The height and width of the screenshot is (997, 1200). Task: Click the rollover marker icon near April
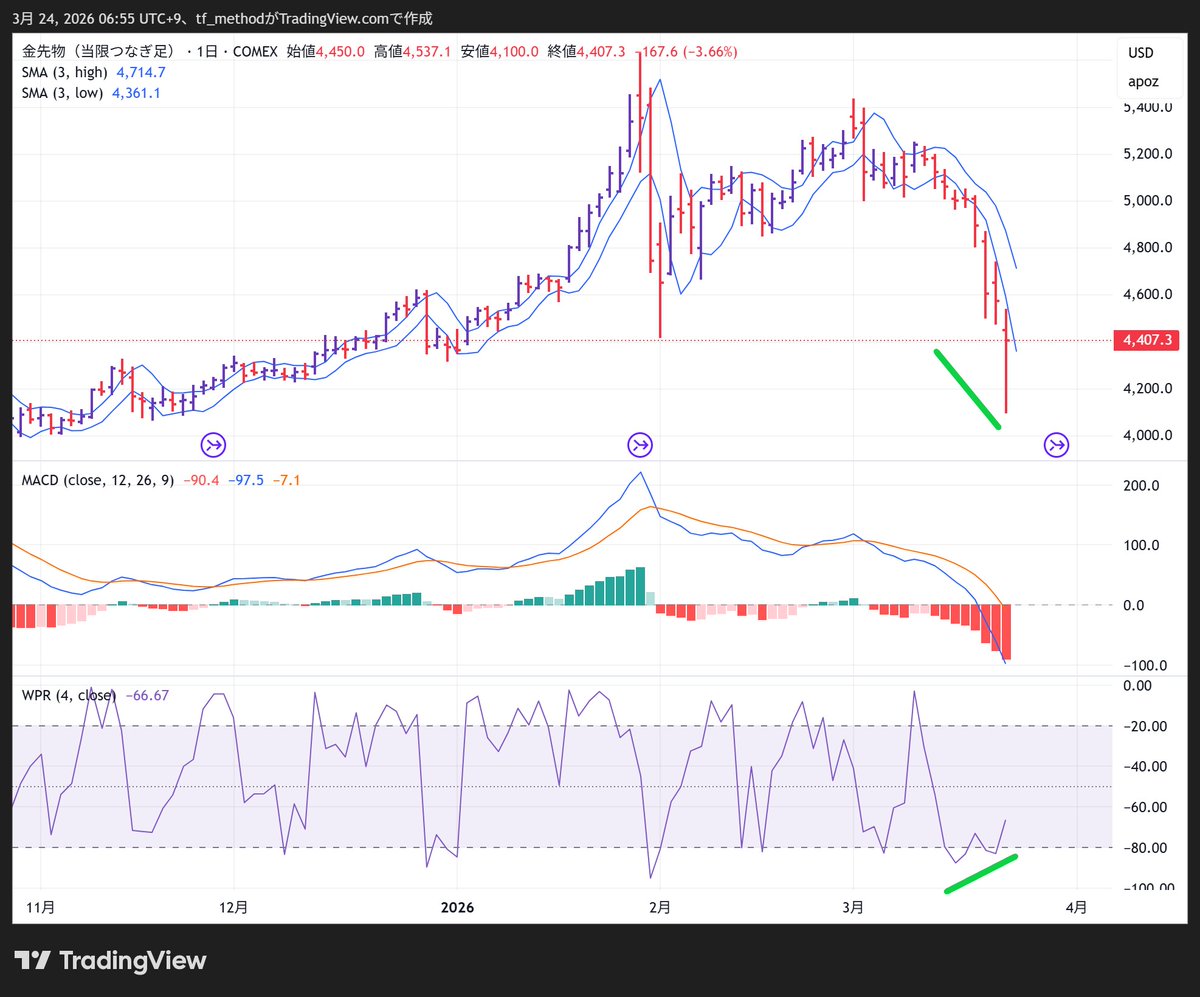point(1057,444)
